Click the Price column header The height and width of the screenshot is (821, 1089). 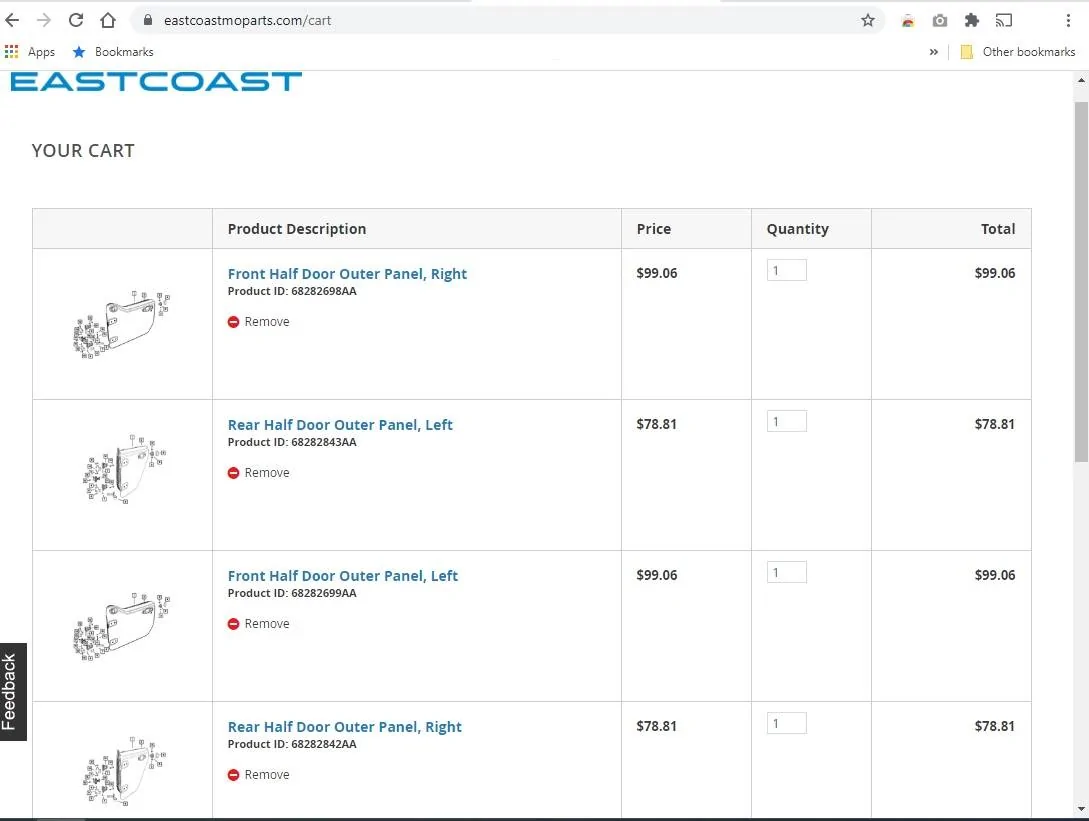coord(654,229)
